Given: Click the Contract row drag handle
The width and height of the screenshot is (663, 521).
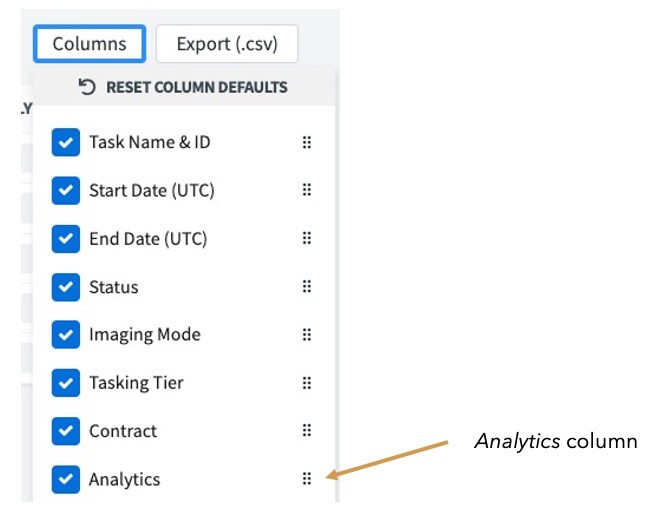Looking at the screenshot, I should coord(307,431).
